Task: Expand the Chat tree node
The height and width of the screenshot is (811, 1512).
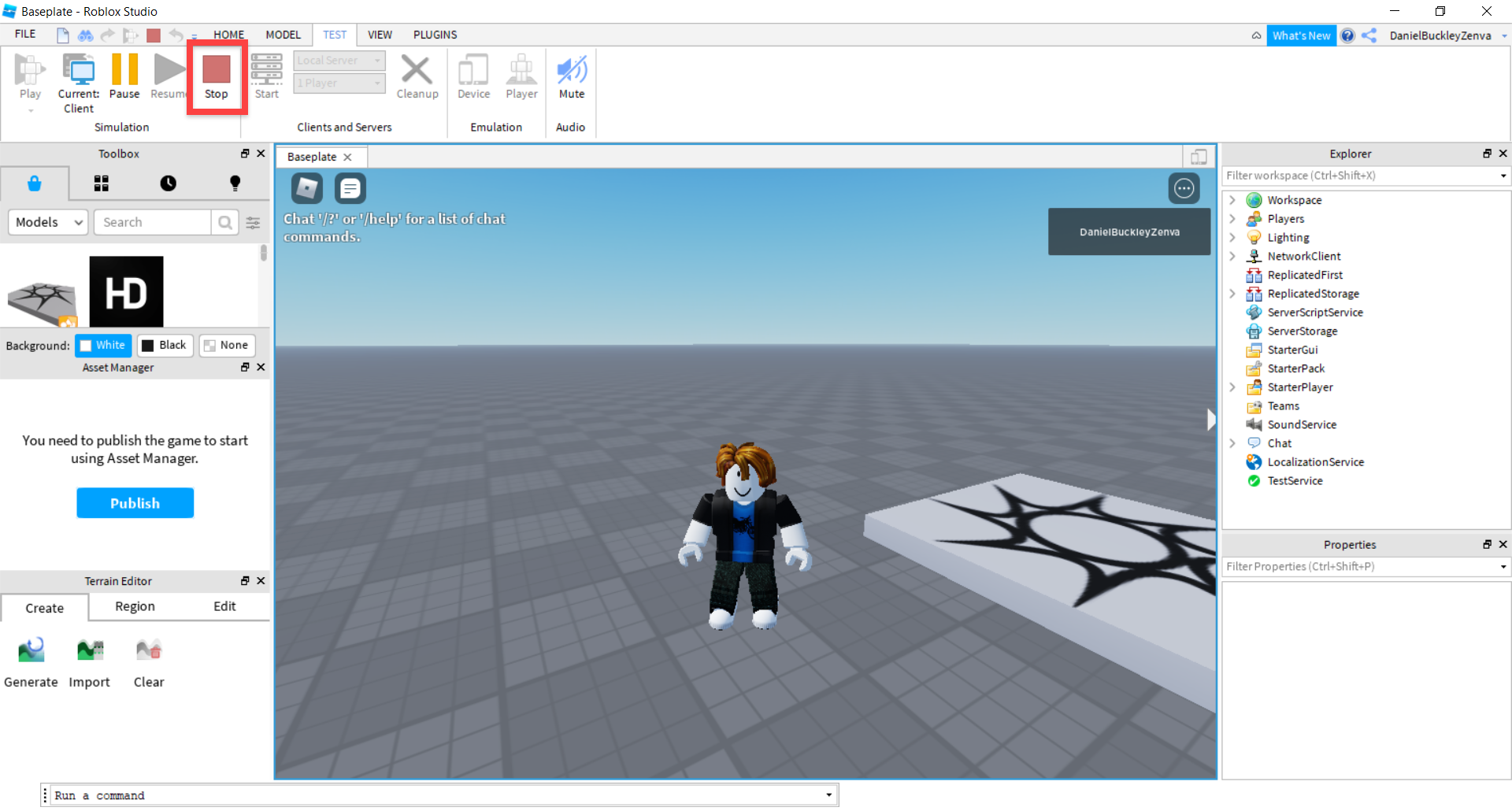Action: [1232, 443]
